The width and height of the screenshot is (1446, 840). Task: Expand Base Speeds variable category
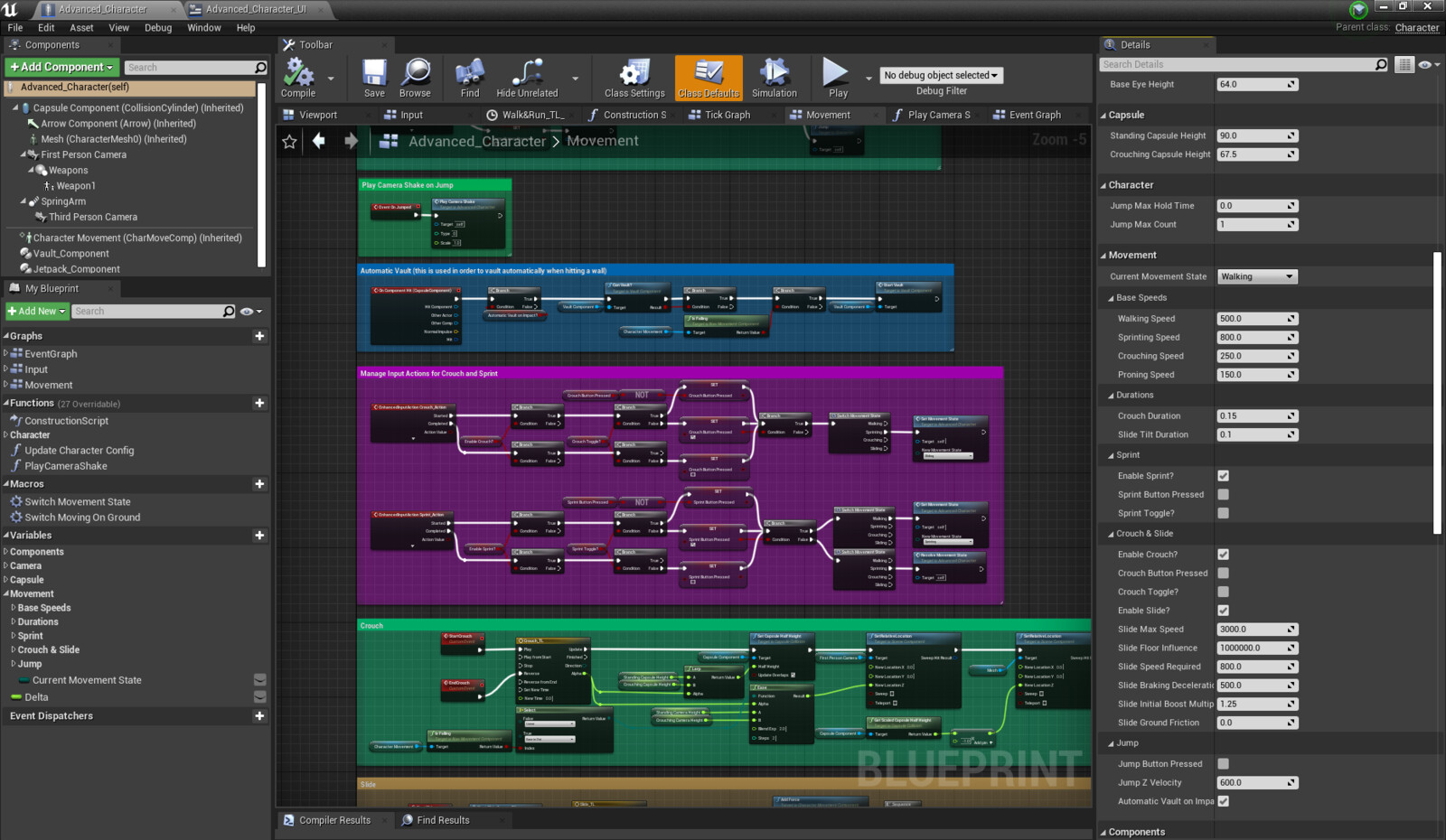[13, 608]
